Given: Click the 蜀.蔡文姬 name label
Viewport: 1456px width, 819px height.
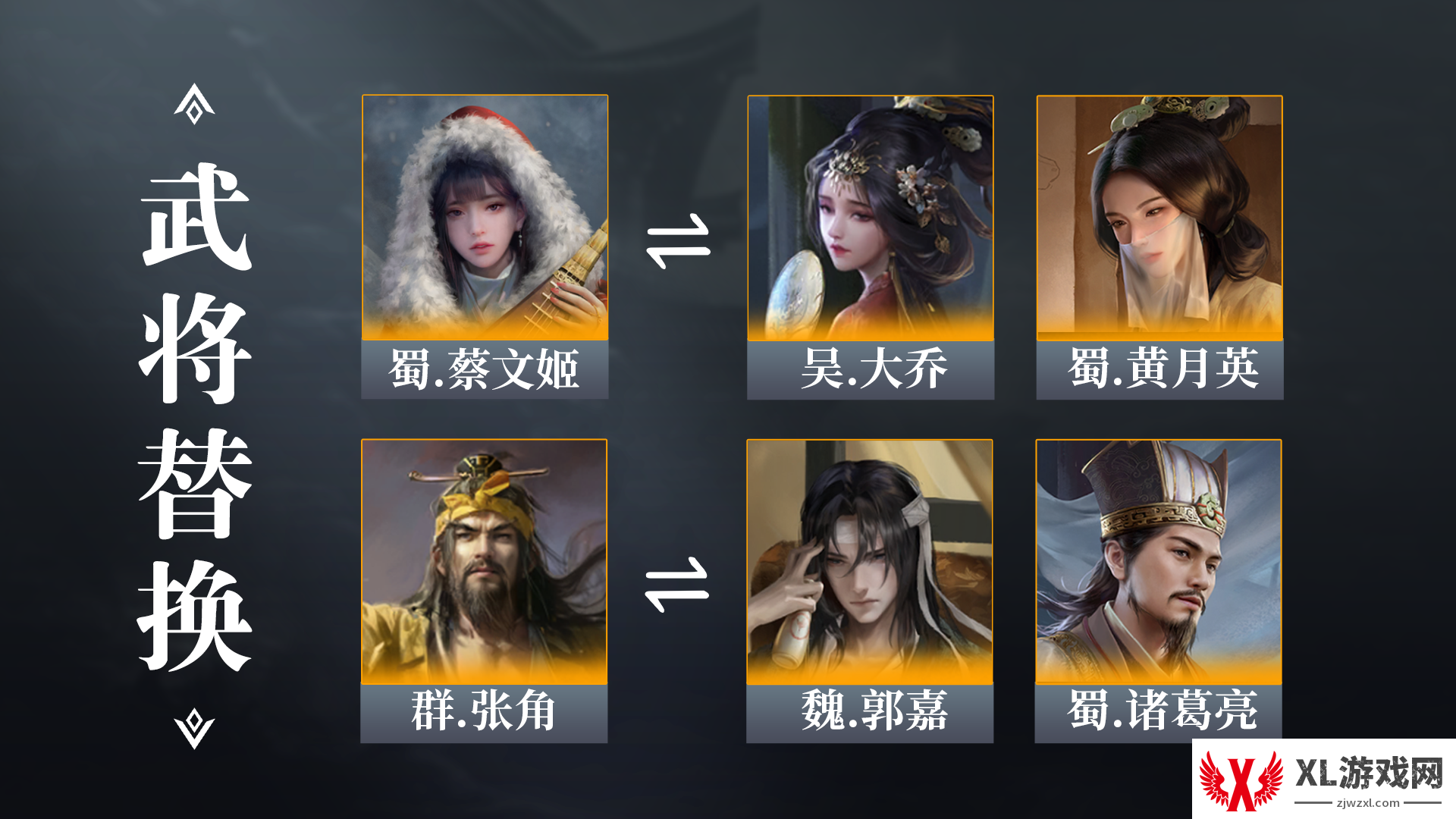Looking at the screenshot, I should (x=485, y=370).
